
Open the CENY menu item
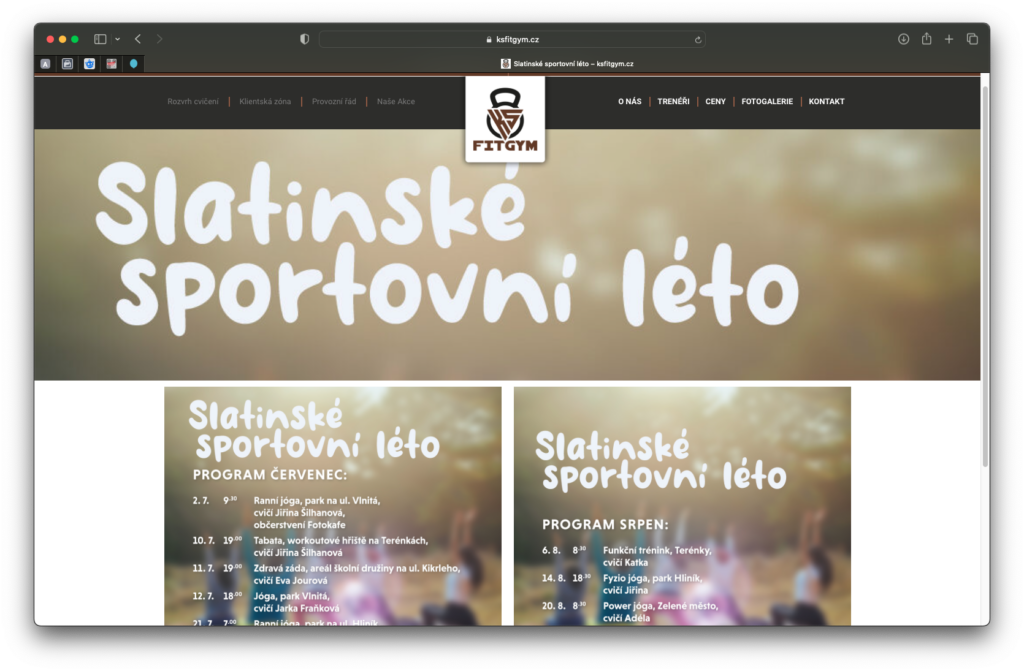pyautogui.click(x=715, y=101)
